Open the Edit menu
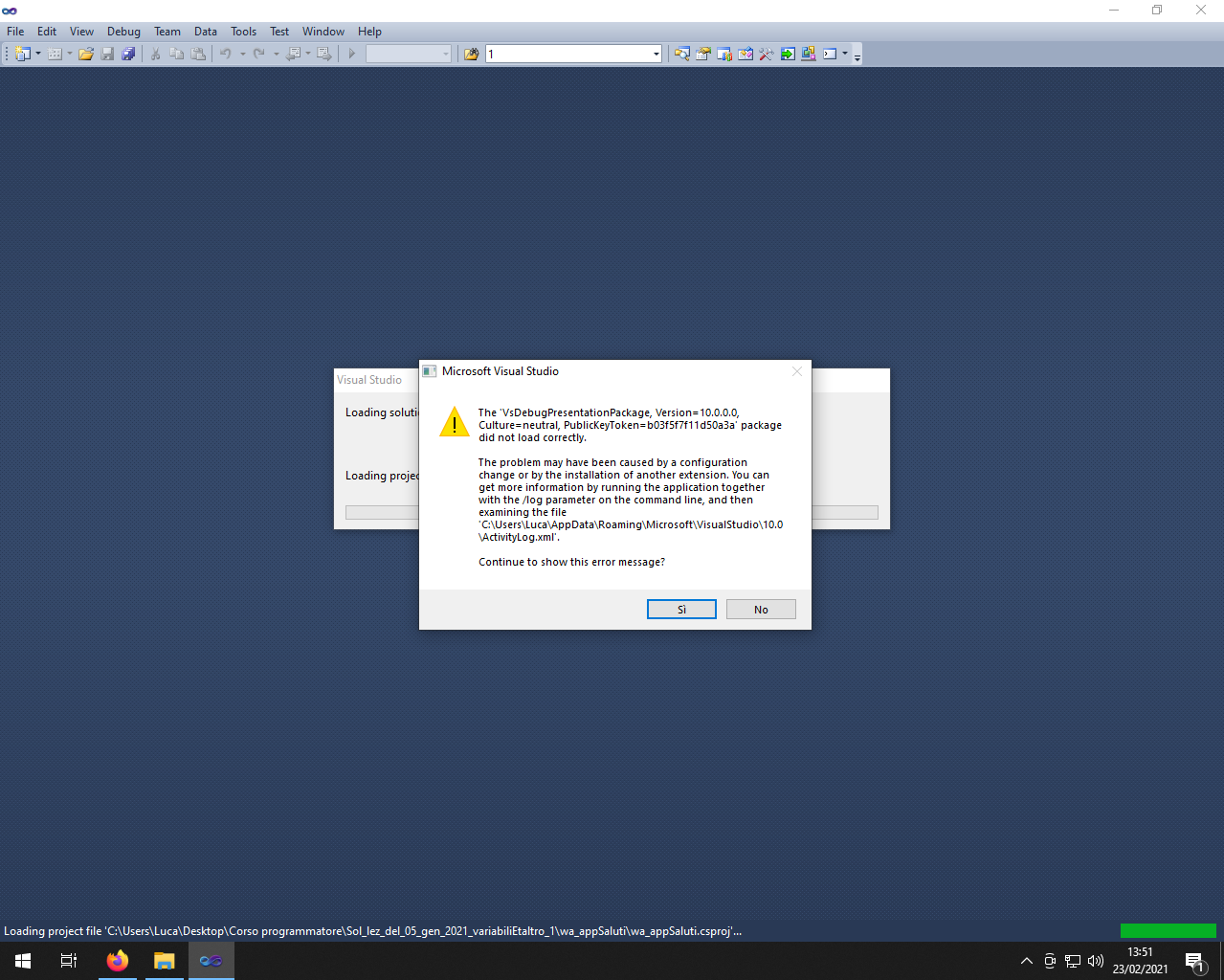 (47, 32)
